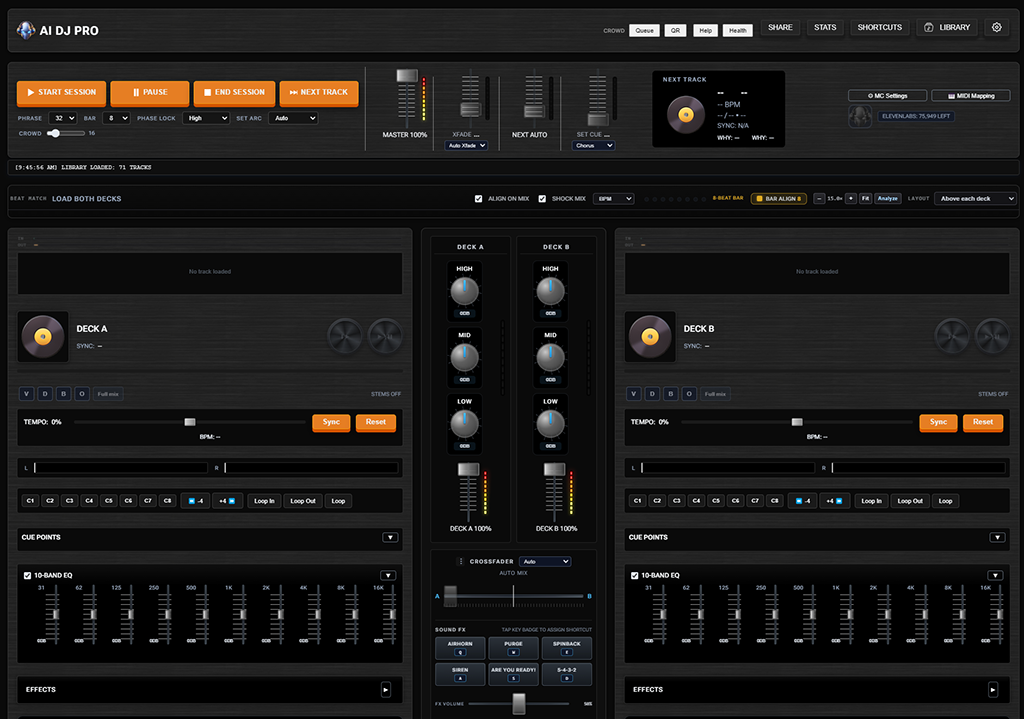Toggle the D stem on Deck A

pos(44,394)
